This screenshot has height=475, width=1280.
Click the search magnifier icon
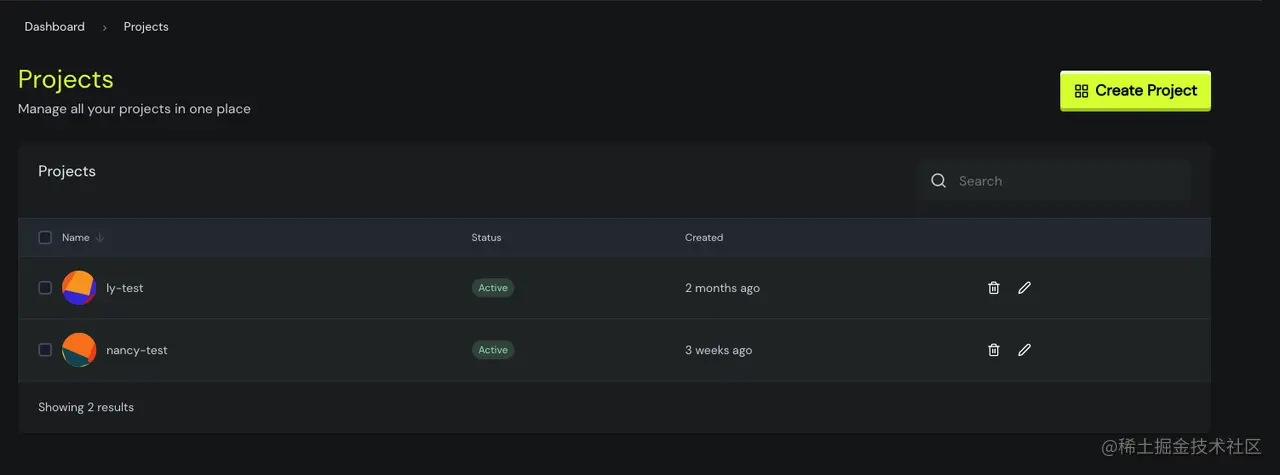[938, 181]
